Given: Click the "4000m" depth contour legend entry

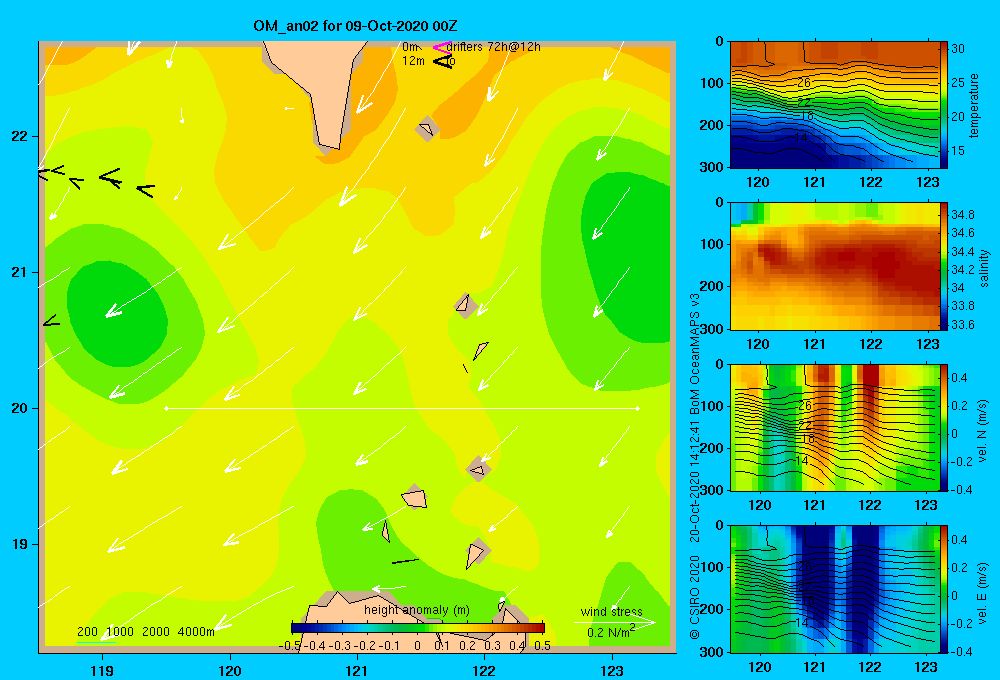Looking at the screenshot, I should (196, 632).
